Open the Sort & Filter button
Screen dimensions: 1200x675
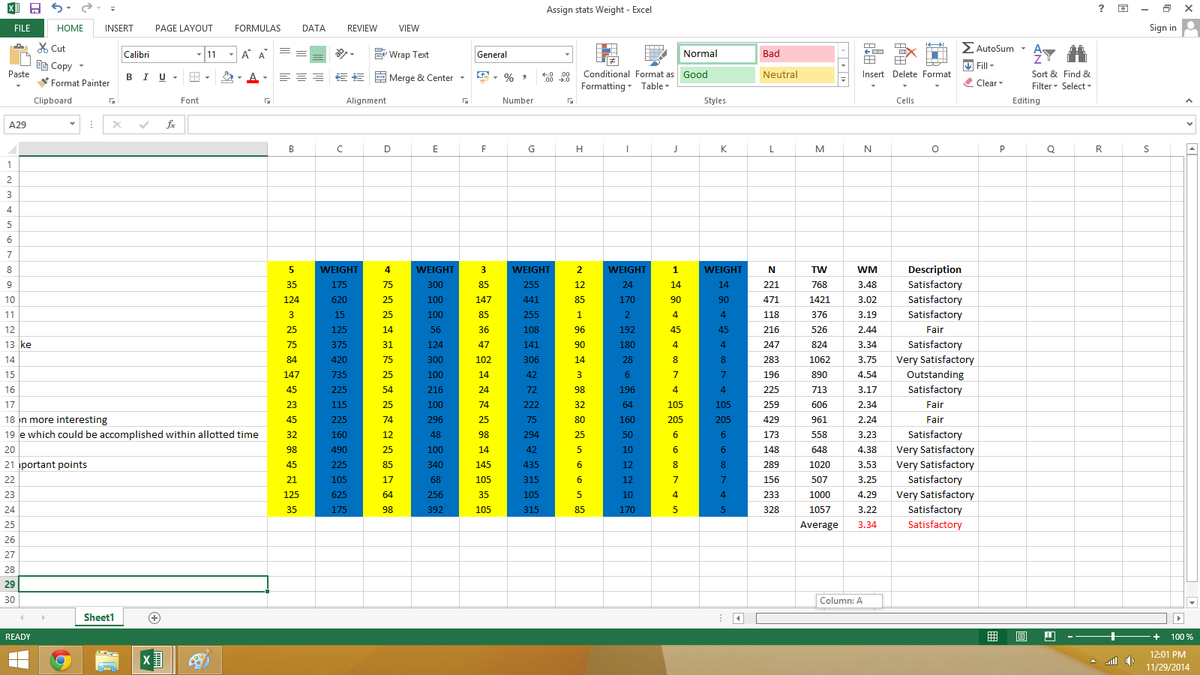pos(1044,66)
